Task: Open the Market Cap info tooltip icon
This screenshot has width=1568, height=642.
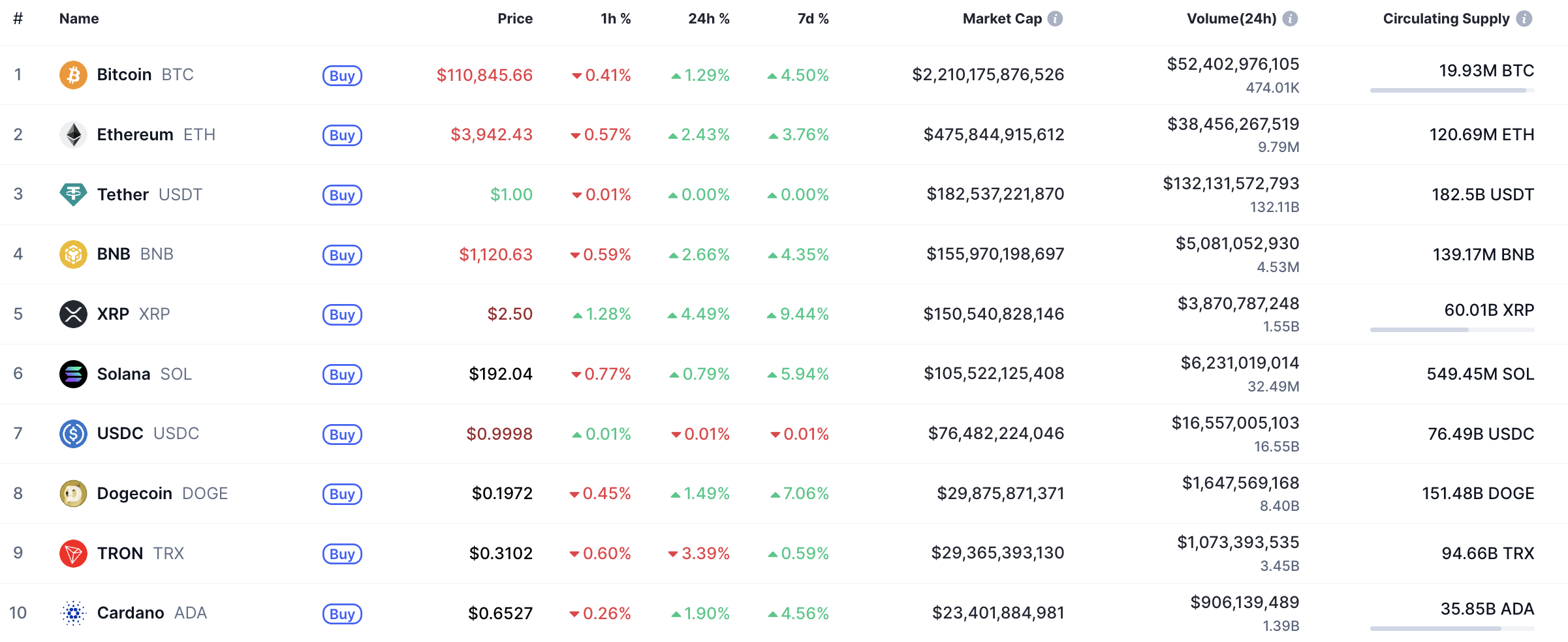Action: [x=1057, y=19]
